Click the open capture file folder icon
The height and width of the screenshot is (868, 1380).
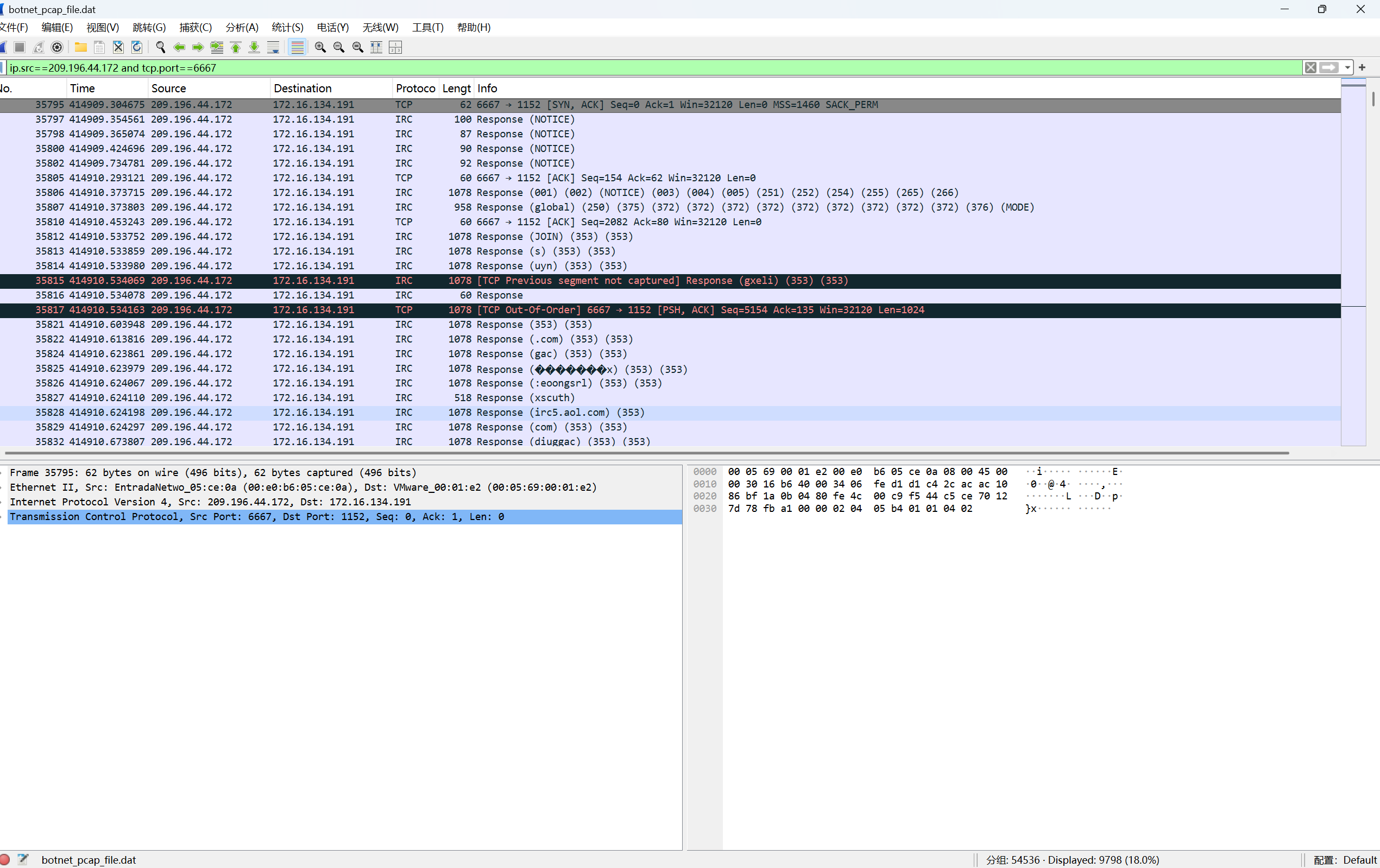click(x=81, y=48)
